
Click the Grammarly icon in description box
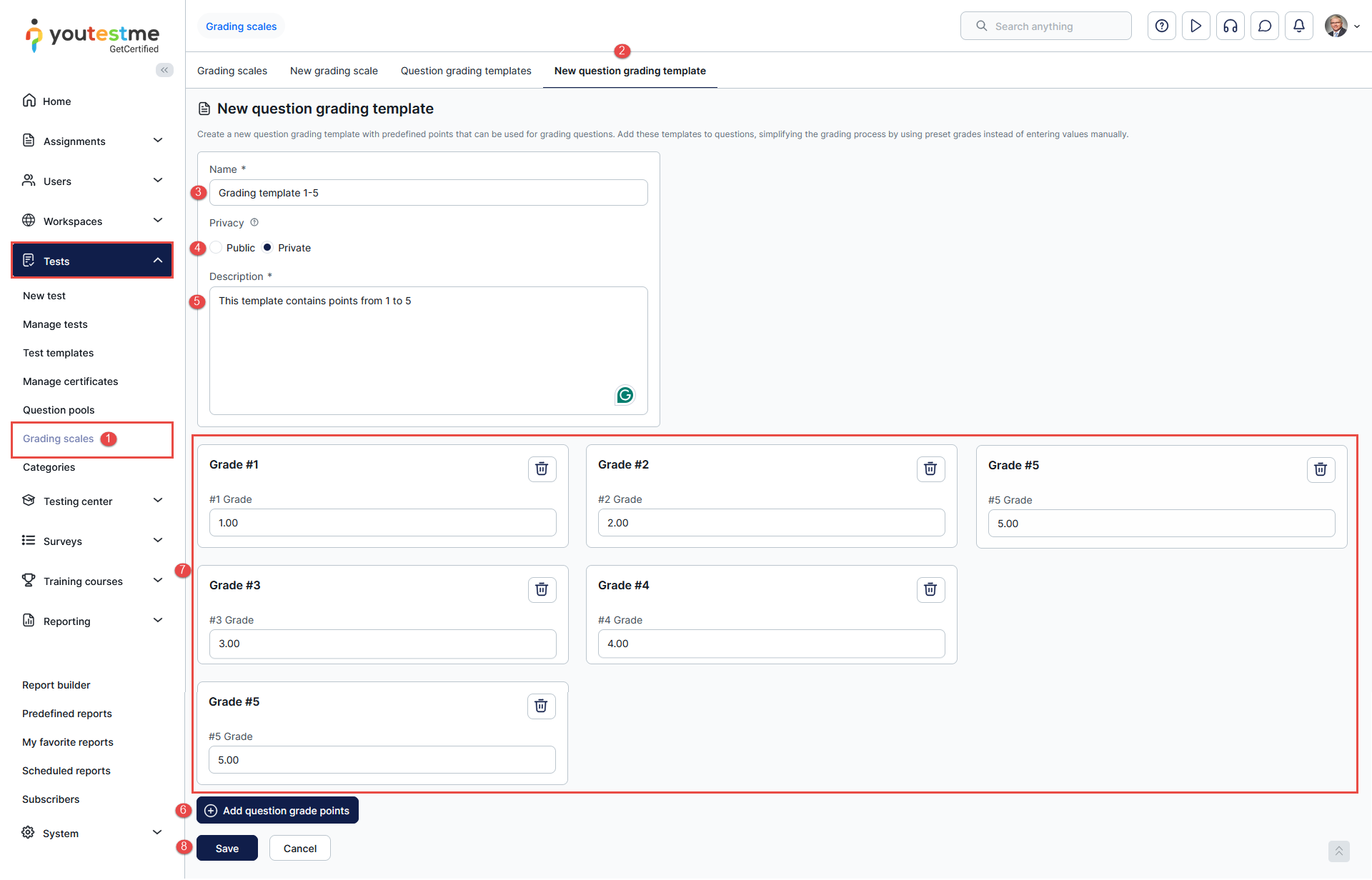pos(625,395)
